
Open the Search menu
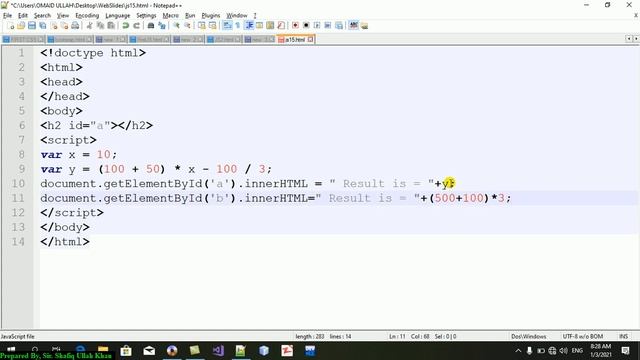42,16
